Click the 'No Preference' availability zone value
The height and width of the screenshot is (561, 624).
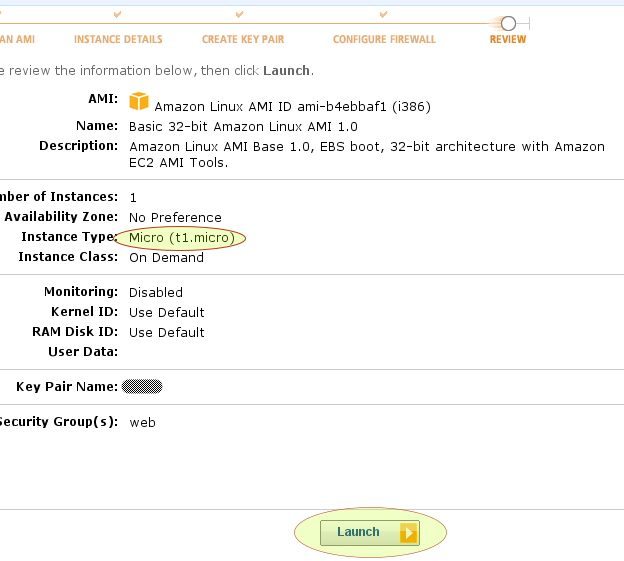pyautogui.click(x=175, y=218)
